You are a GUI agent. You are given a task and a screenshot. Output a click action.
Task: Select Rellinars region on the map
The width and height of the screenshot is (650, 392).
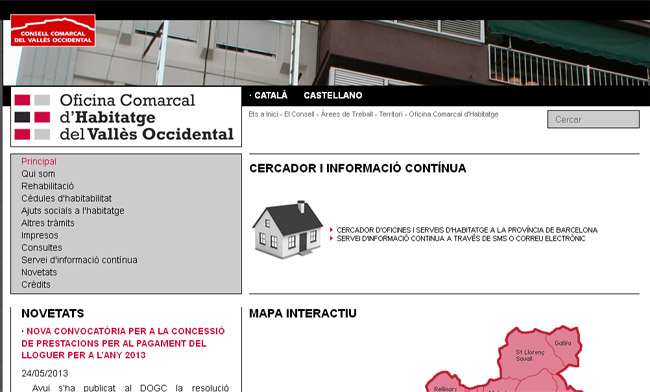pos(446,389)
